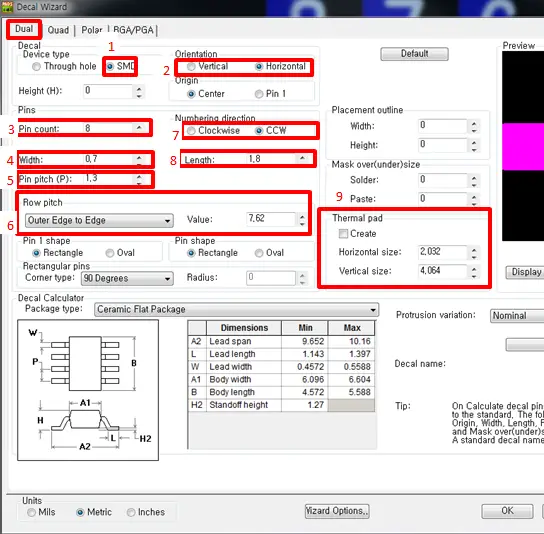Switch to the Dual tab

coord(24,29)
